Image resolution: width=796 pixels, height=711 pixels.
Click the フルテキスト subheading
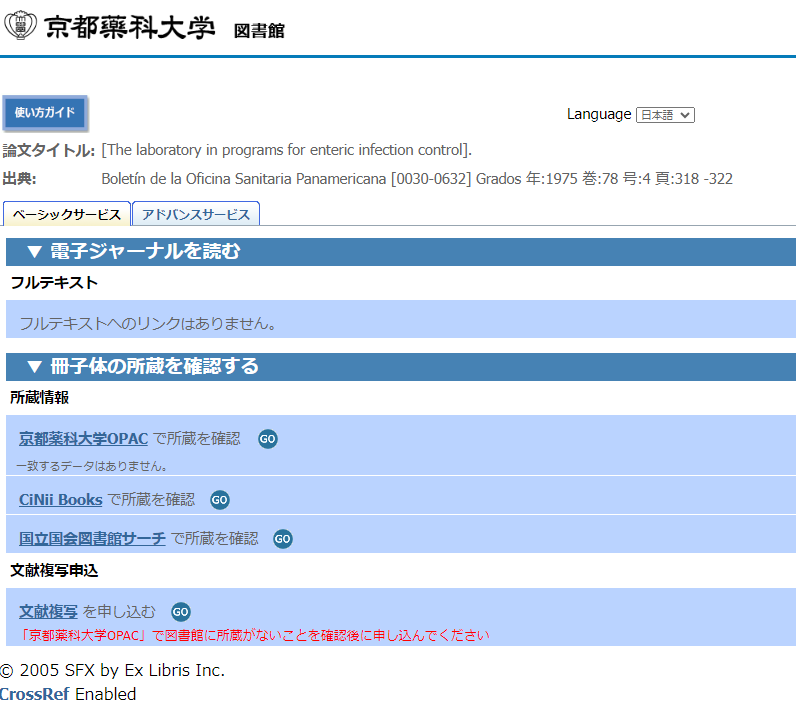coord(54,283)
